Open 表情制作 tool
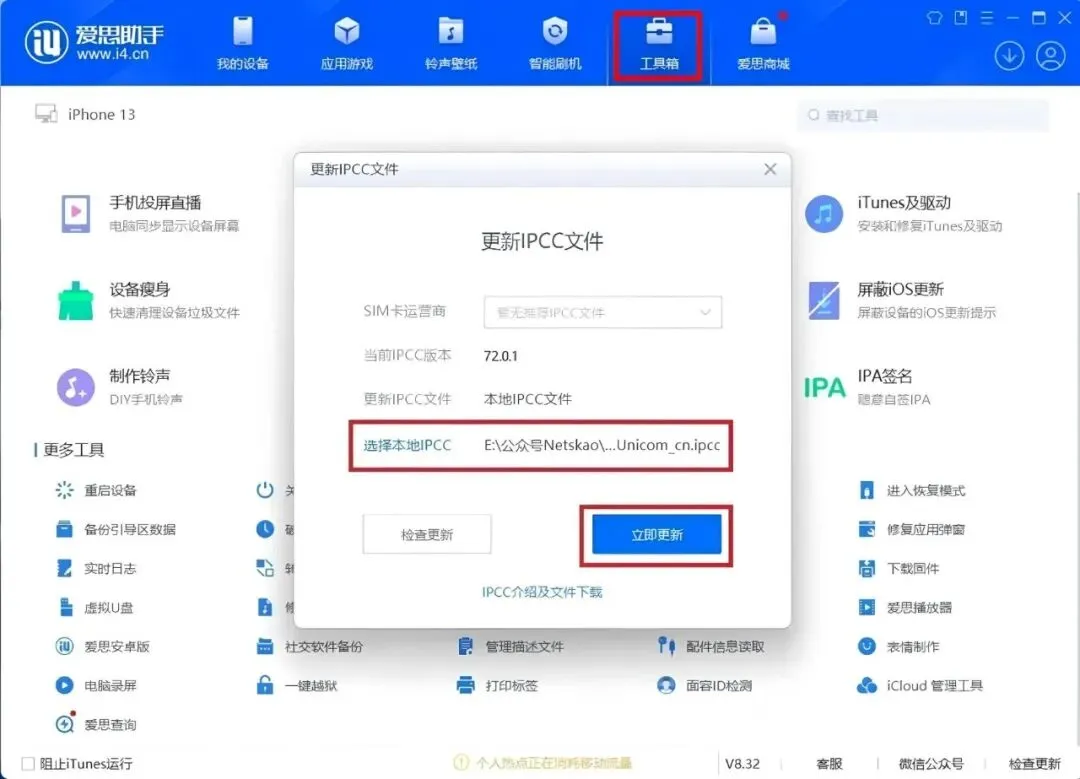This screenshot has width=1080, height=779. click(x=899, y=646)
